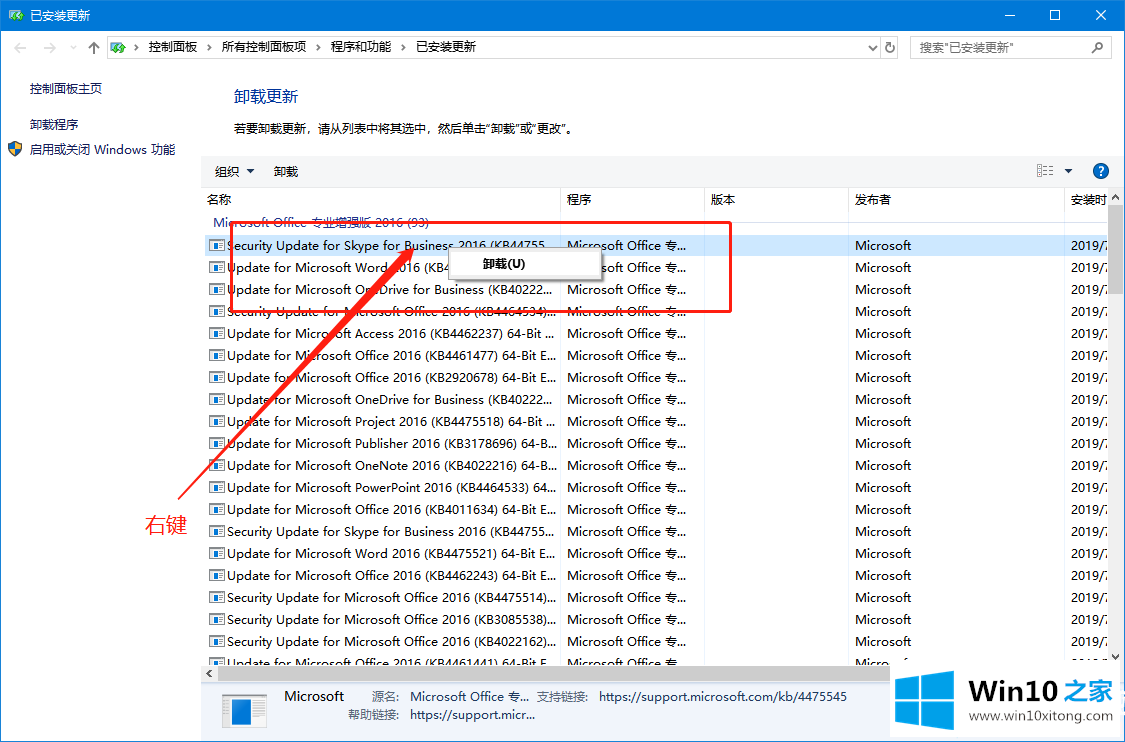The height and width of the screenshot is (742, 1125).
Task: Click the 已安装更新 title bar window icon
Action: tap(16, 15)
